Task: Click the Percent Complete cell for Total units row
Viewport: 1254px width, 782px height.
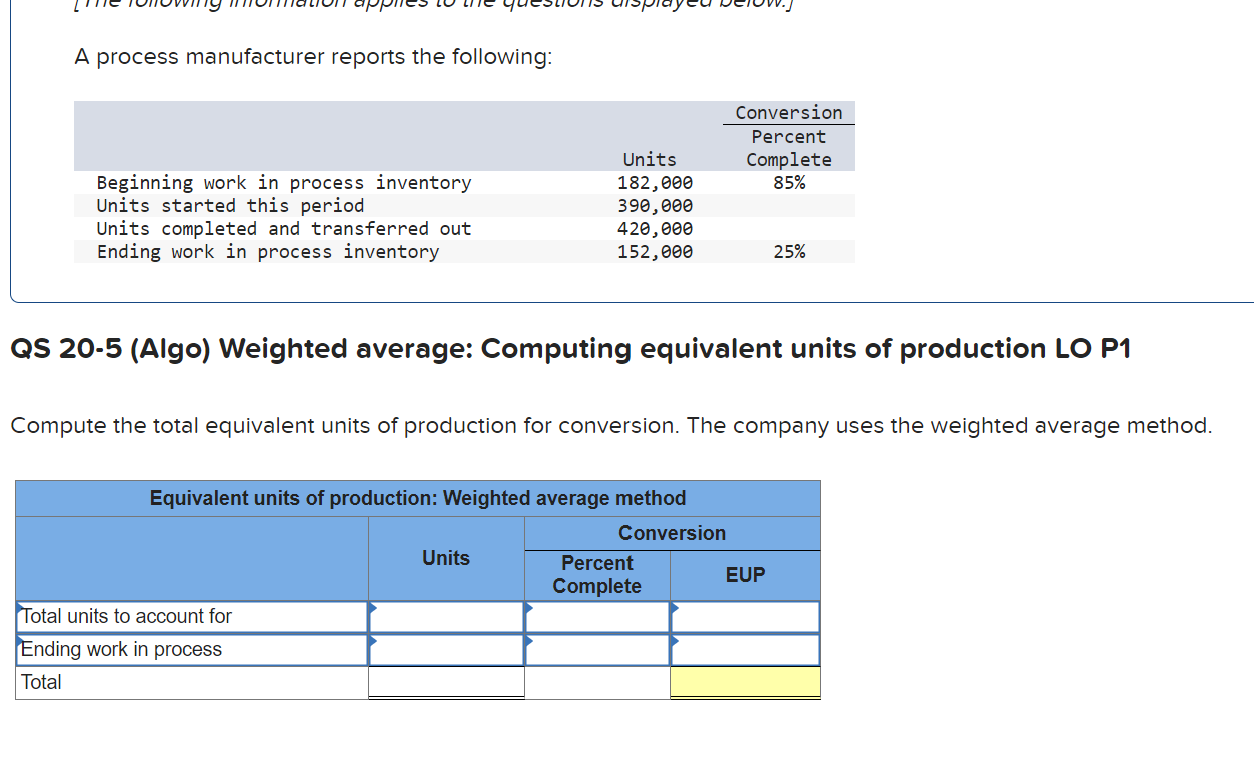Action: point(597,617)
